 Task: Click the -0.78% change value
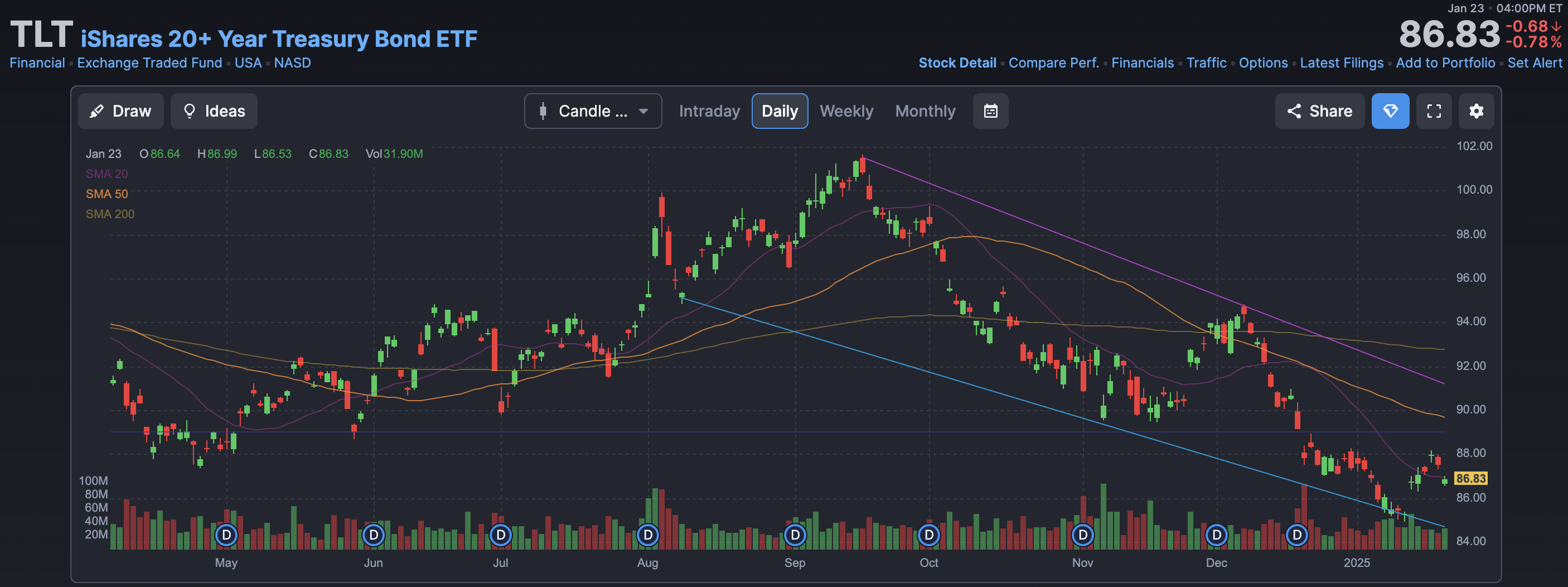[x=1533, y=42]
